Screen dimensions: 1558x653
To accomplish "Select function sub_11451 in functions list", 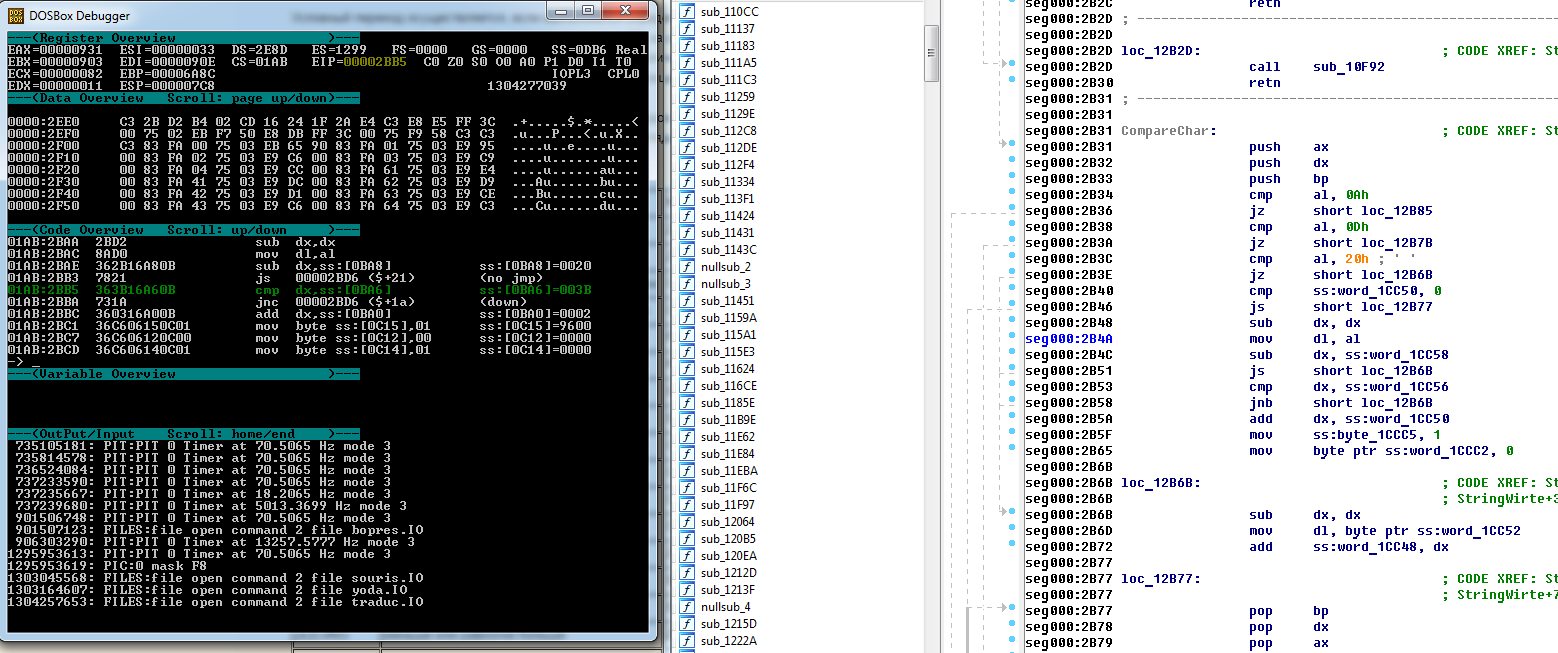I will (727, 300).
